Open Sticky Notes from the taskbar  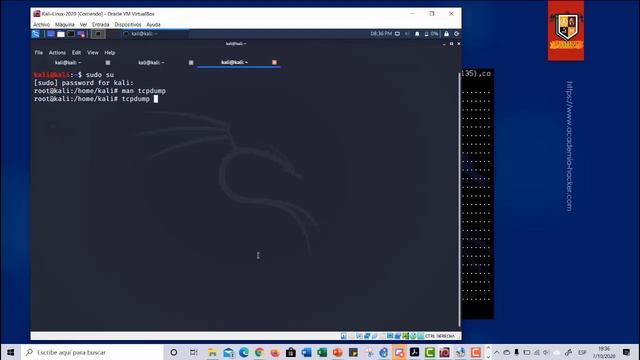click(353, 352)
